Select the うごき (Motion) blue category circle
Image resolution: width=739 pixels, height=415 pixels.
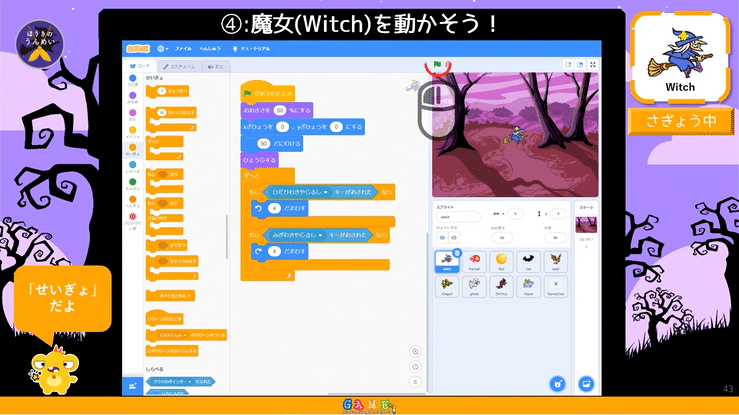[132, 78]
